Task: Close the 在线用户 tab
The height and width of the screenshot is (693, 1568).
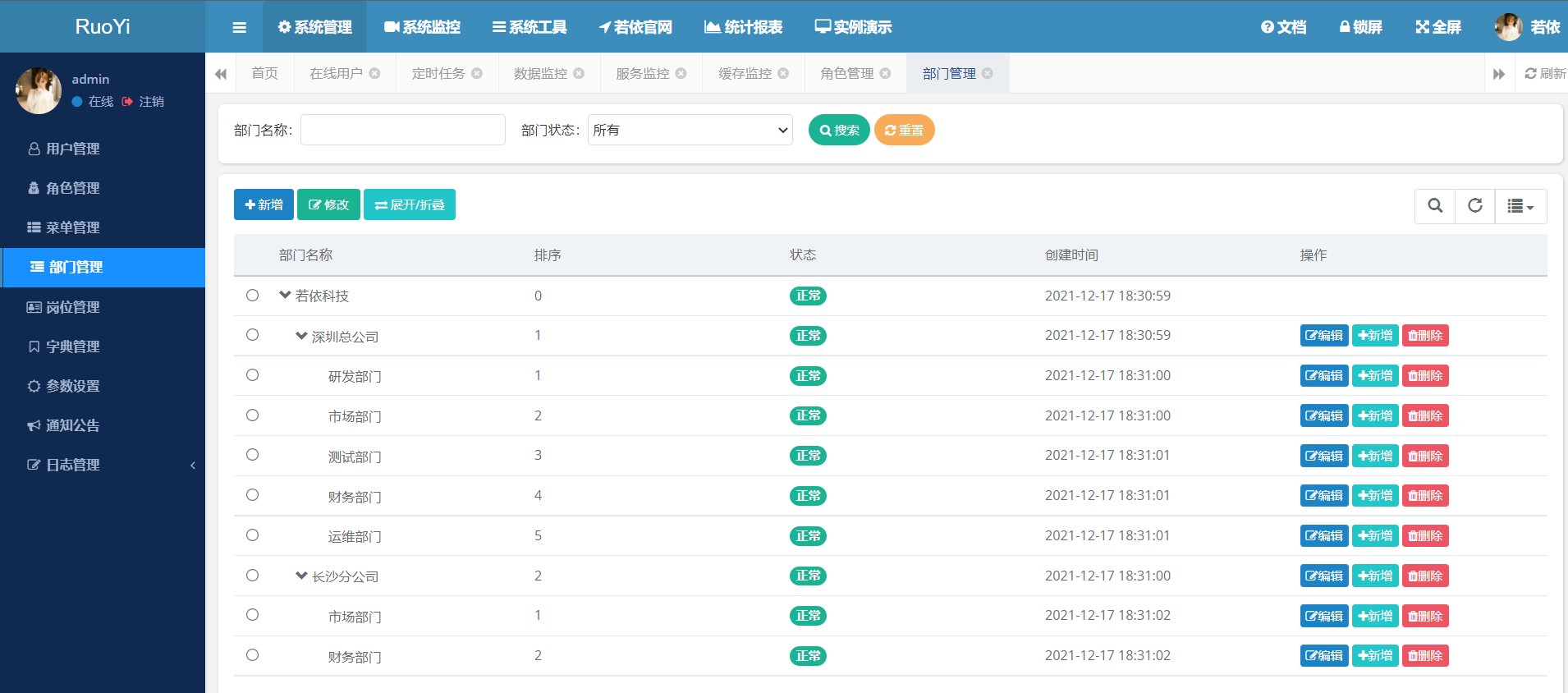Action: (x=374, y=73)
